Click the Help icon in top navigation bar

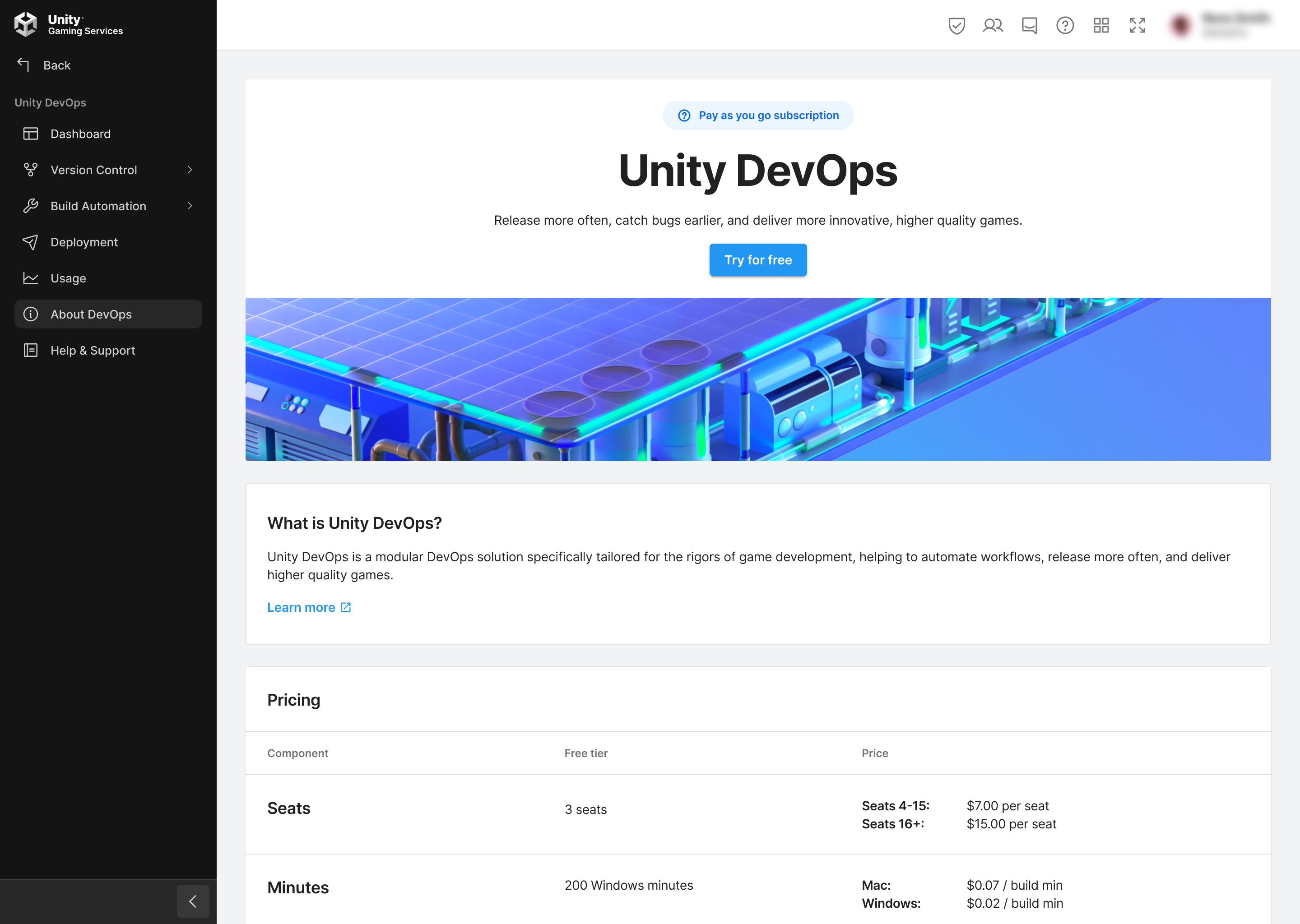pyautogui.click(x=1065, y=25)
